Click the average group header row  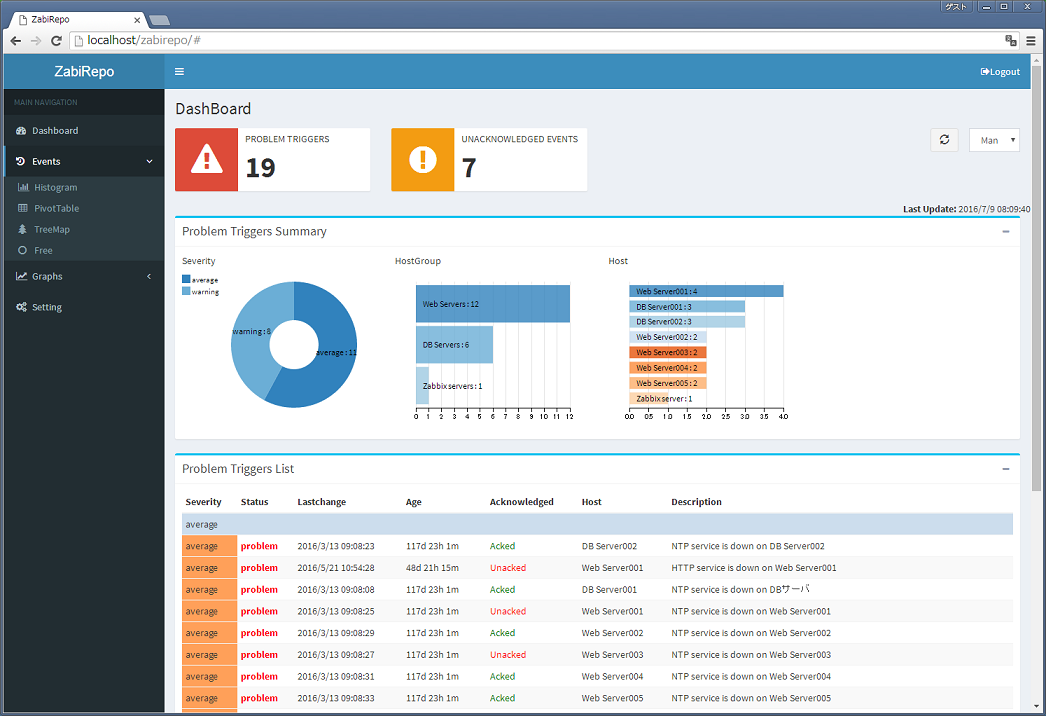597,524
